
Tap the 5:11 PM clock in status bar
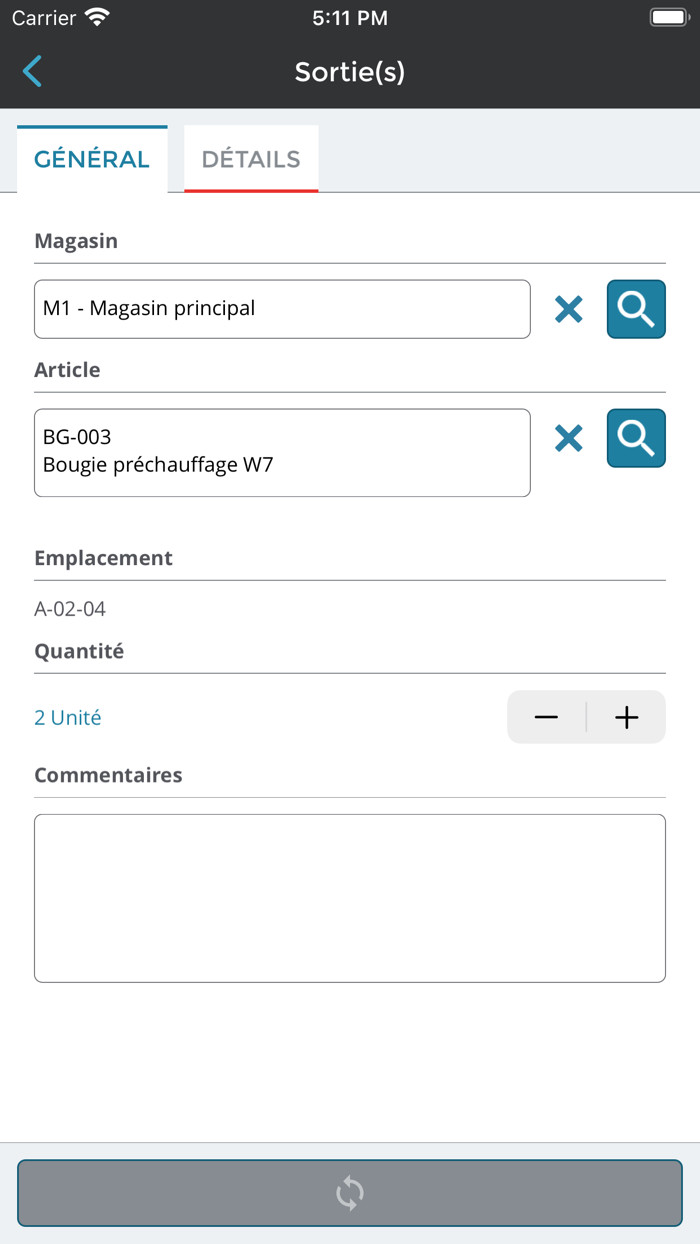[349, 17]
